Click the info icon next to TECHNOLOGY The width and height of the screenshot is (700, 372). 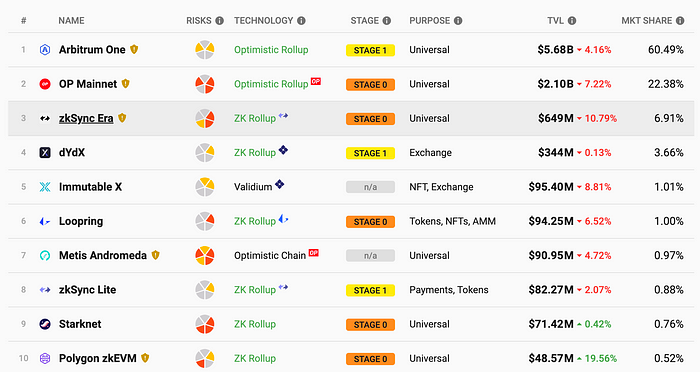[x=301, y=21]
